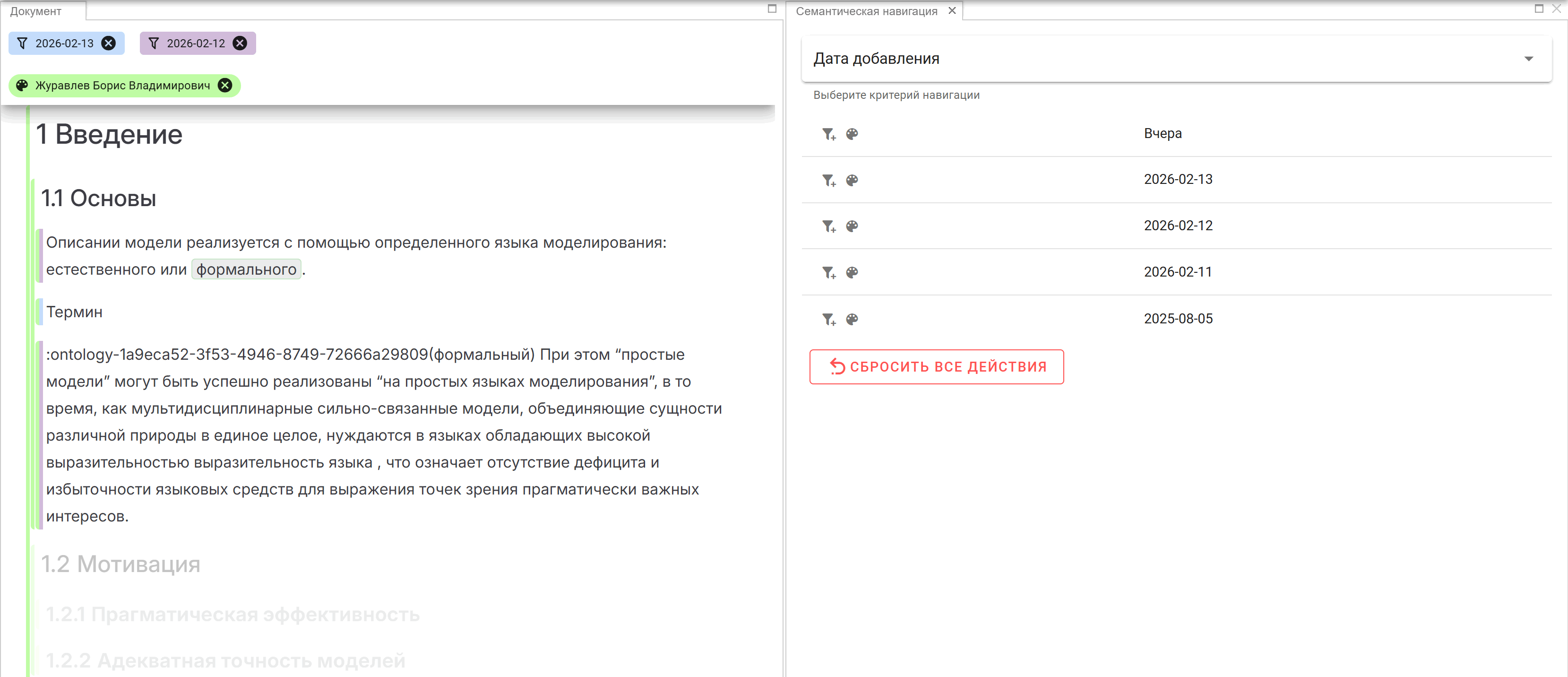Add filter for the 2026-02-12 row
The height and width of the screenshot is (677, 1568).
tap(828, 226)
